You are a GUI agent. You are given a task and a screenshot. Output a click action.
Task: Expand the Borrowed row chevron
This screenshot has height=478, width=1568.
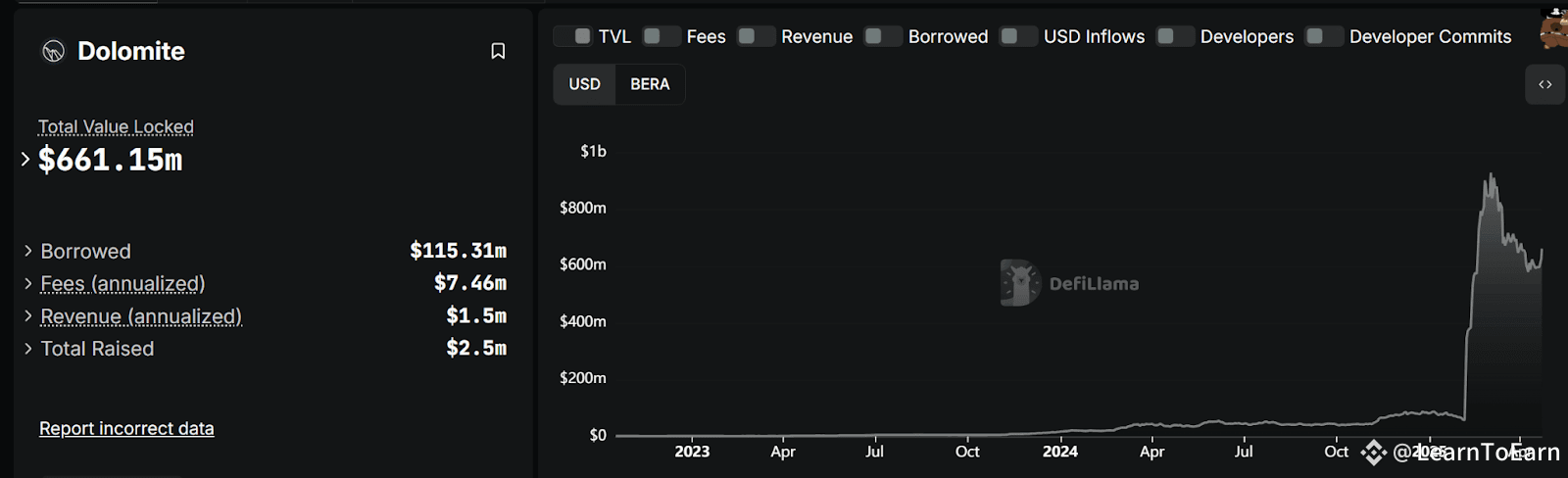pos(27,251)
